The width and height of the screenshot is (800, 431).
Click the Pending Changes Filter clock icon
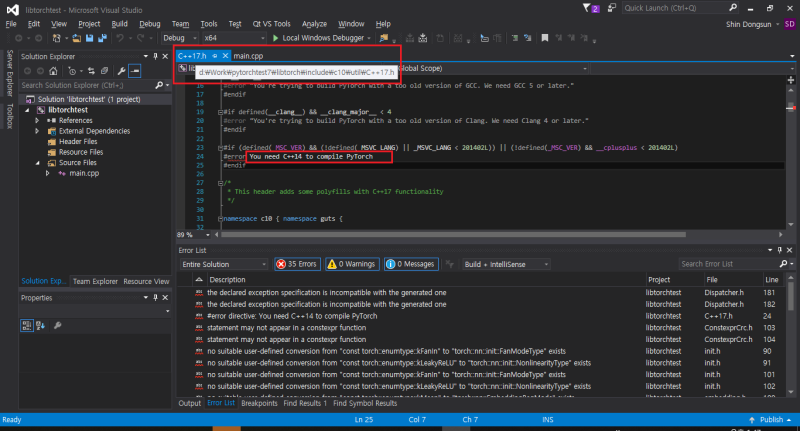click(72, 71)
